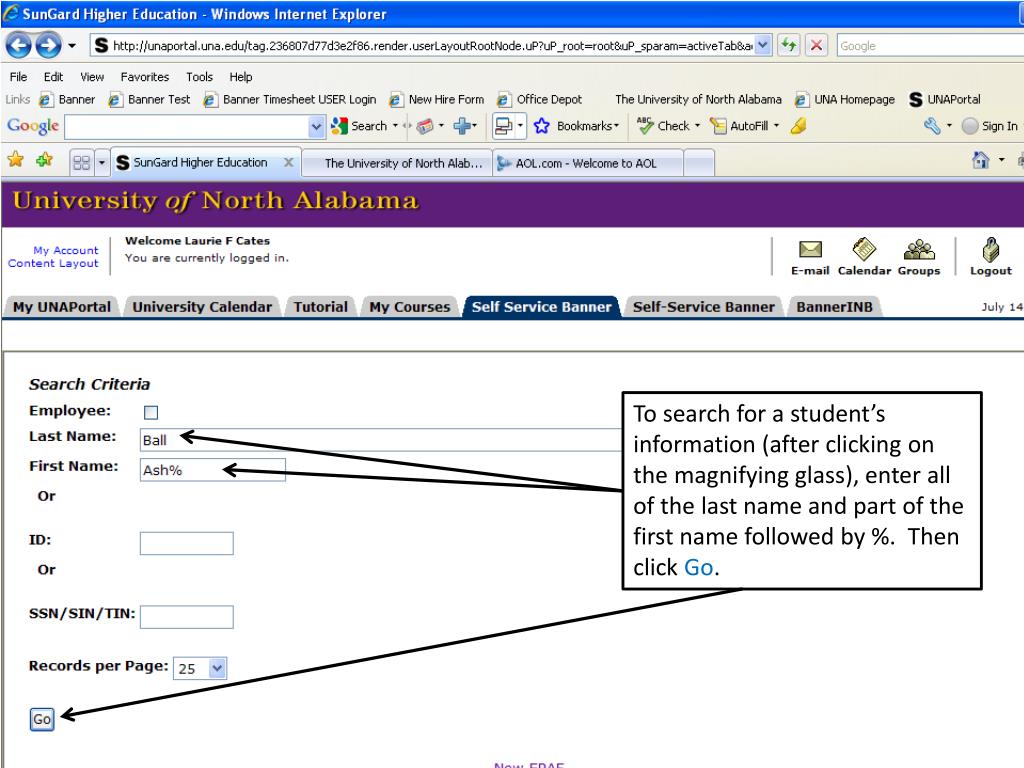Open the Edit menu
The image size is (1024, 768).
[x=53, y=76]
